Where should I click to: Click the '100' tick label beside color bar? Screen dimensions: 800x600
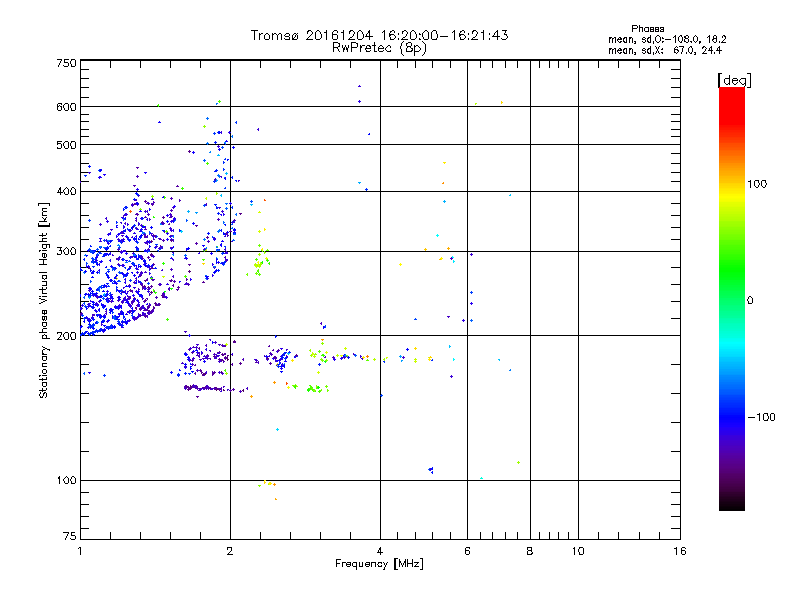point(757,184)
